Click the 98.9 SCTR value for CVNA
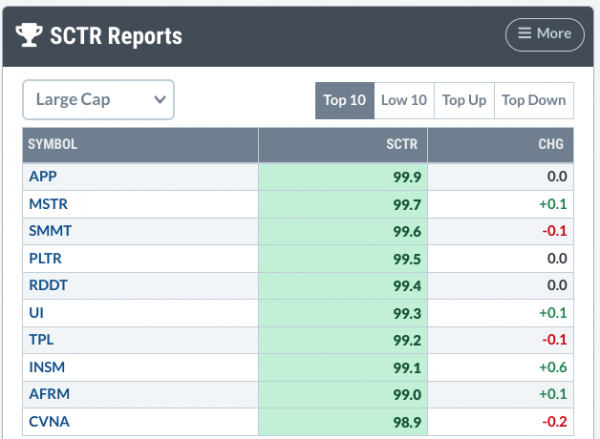This screenshot has height=439, width=600. click(x=407, y=422)
